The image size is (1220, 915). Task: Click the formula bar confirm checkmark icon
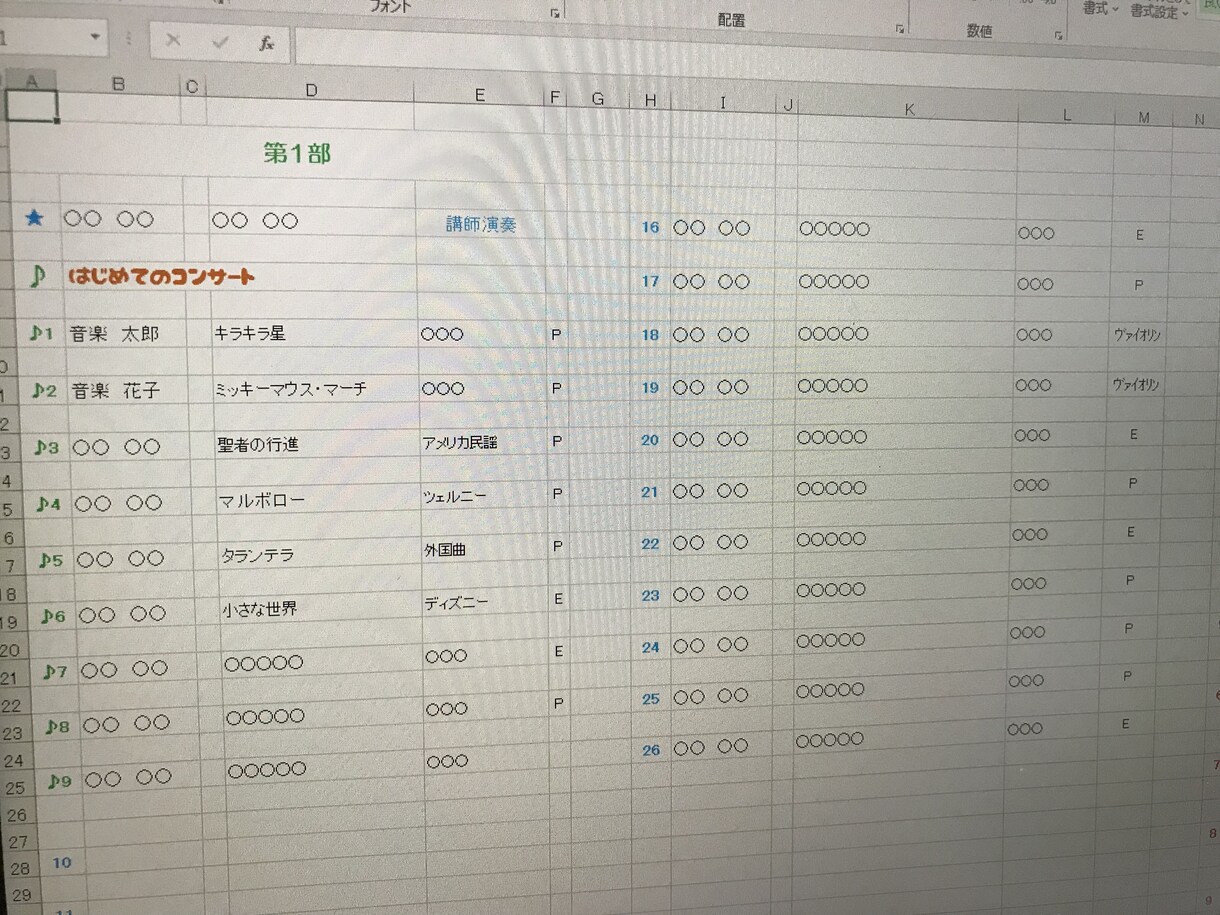point(220,42)
